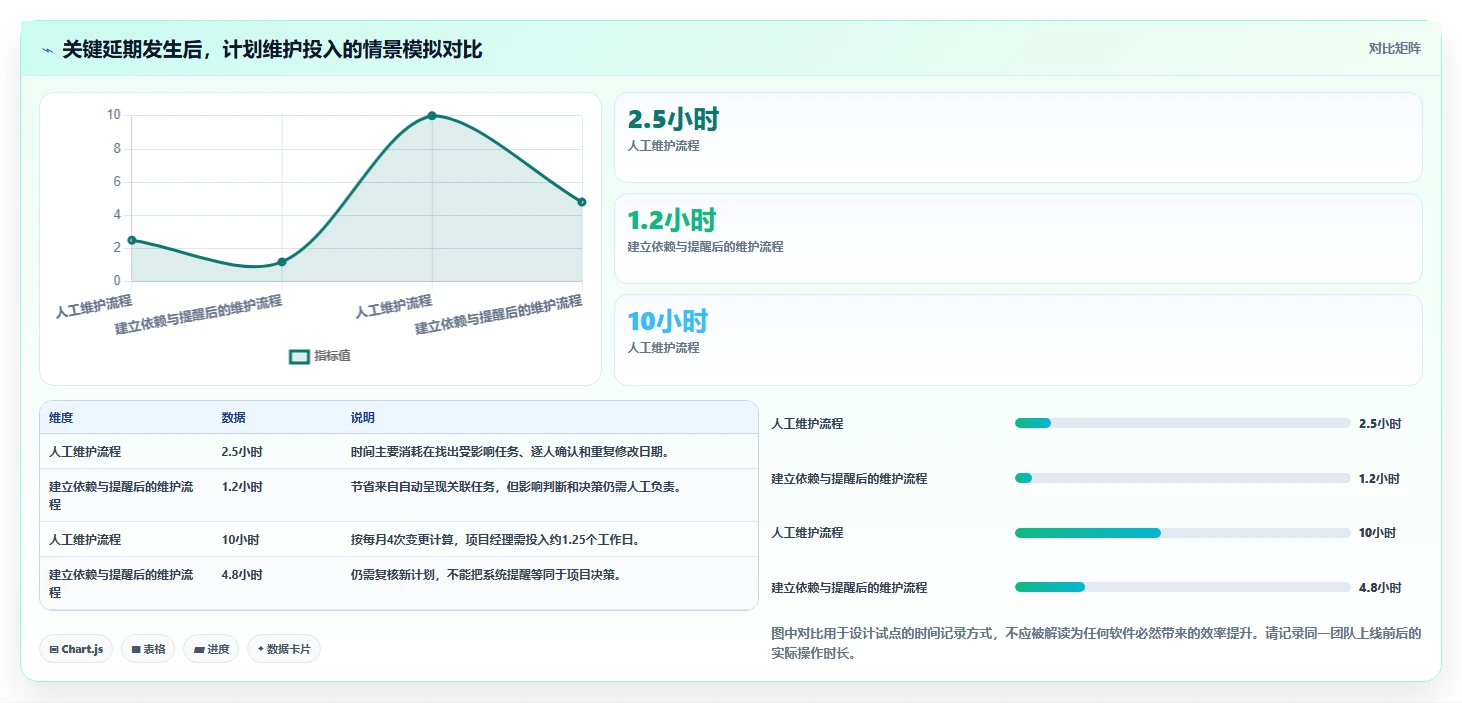Click the description starting 节省来自自动呈现关联任务

(516, 487)
